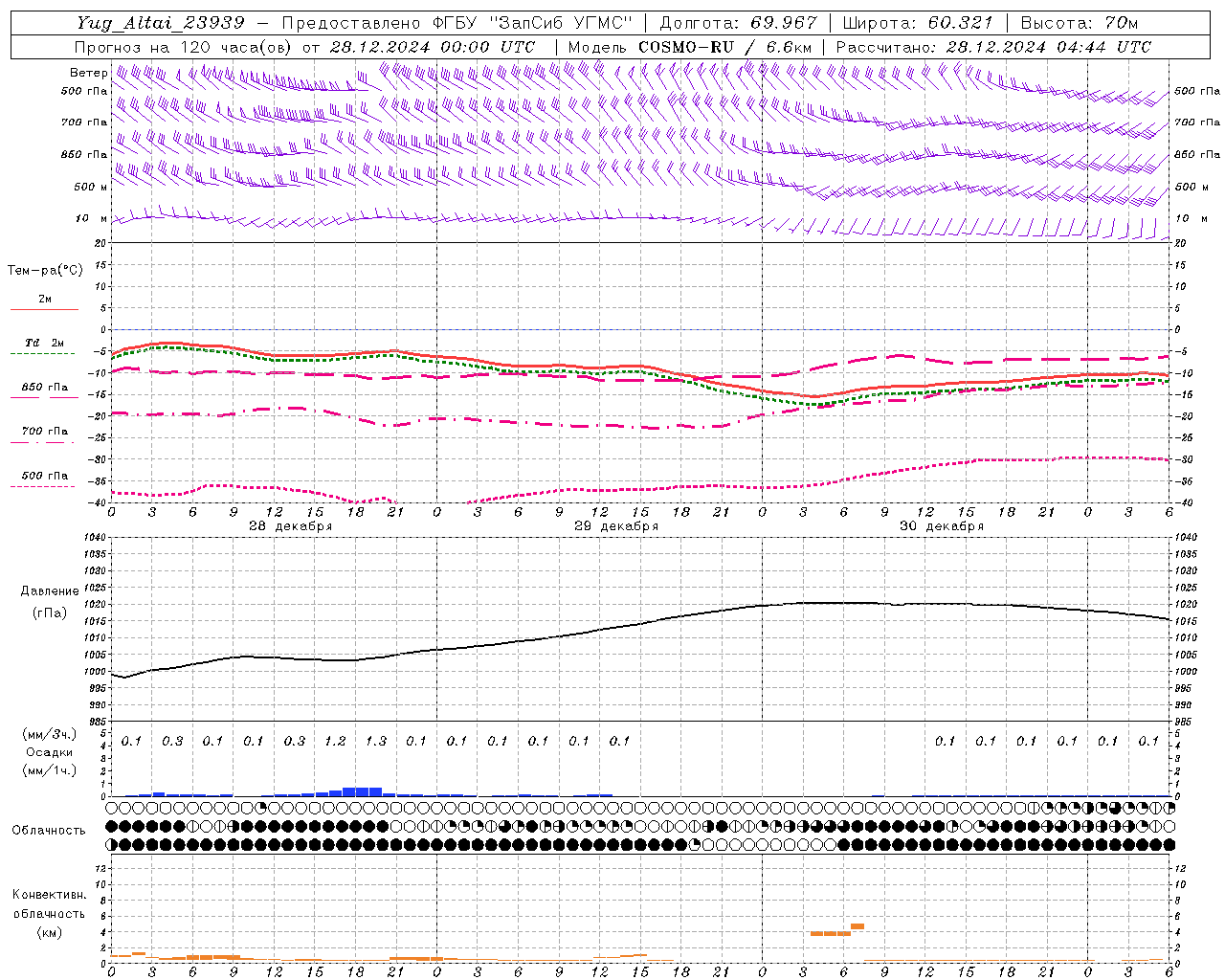This screenshot has width=1225, height=980.
Task: Click the Давление pressure panel label
Action: [50, 591]
